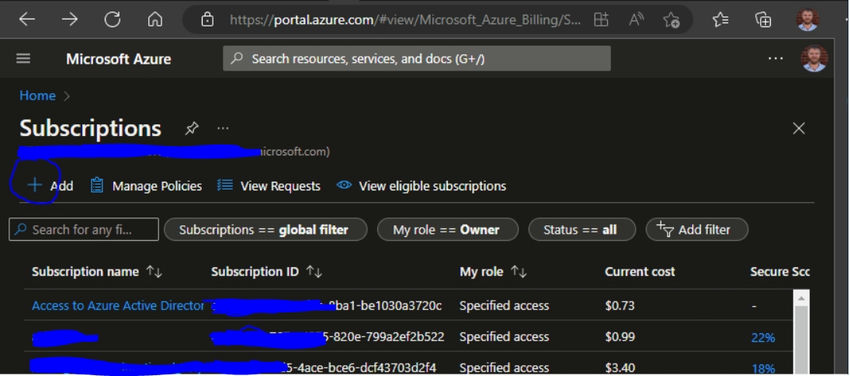Open View eligible subscriptions
The height and width of the screenshot is (376, 850).
click(x=421, y=186)
